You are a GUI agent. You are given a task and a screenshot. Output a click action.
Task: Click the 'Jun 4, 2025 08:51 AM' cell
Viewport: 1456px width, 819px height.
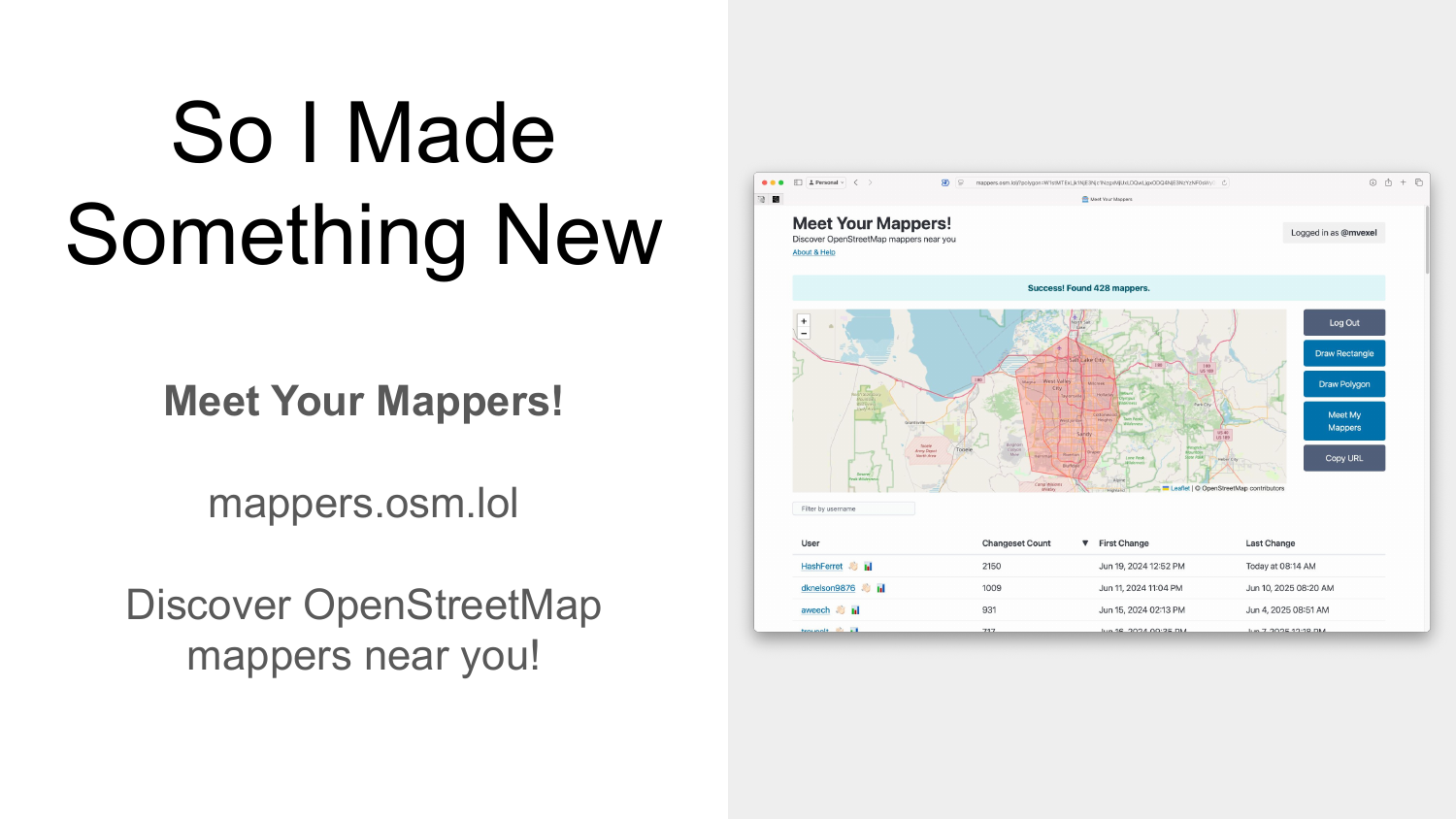click(1287, 610)
